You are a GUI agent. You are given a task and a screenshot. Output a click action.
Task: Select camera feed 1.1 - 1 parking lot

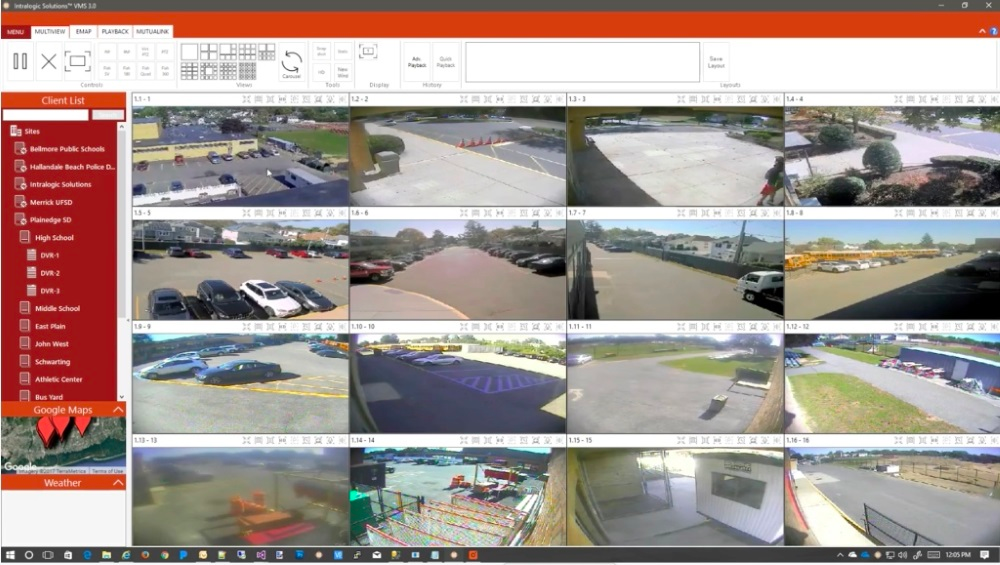point(240,156)
